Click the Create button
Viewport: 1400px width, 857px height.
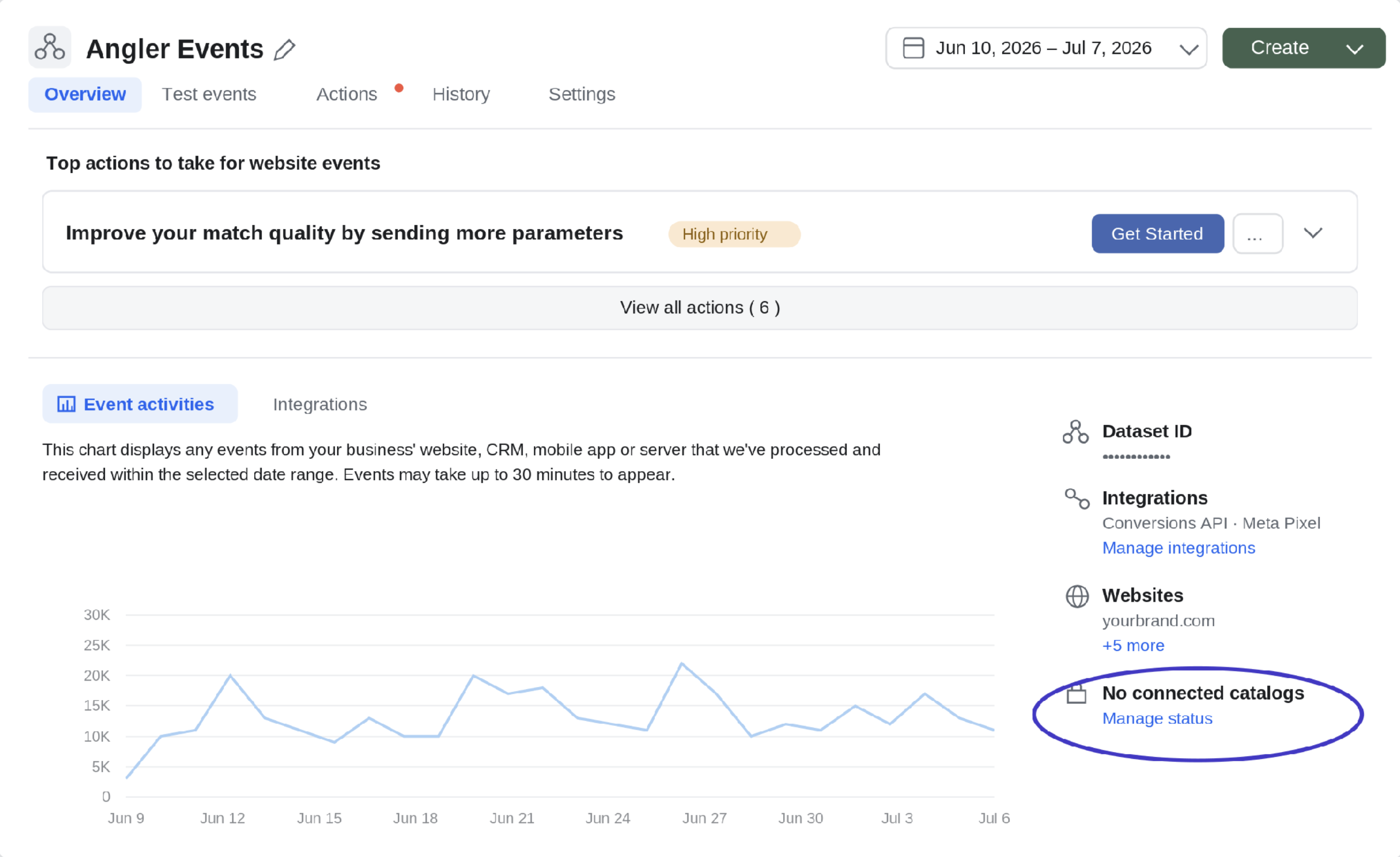click(x=1280, y=48)
